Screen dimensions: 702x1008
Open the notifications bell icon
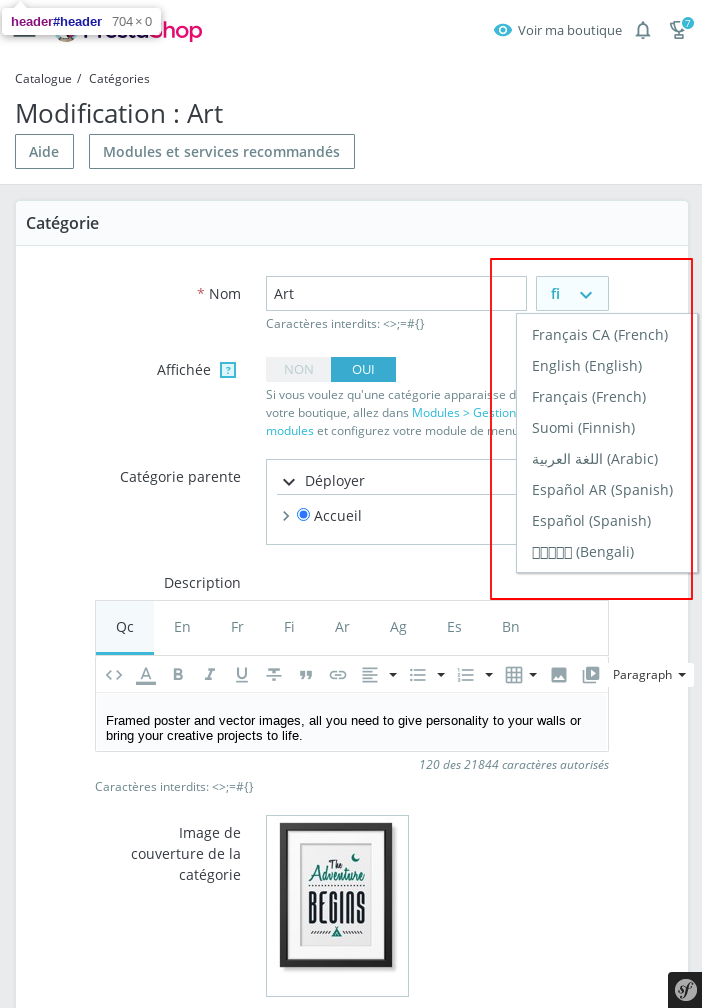(x=643, y=30)
